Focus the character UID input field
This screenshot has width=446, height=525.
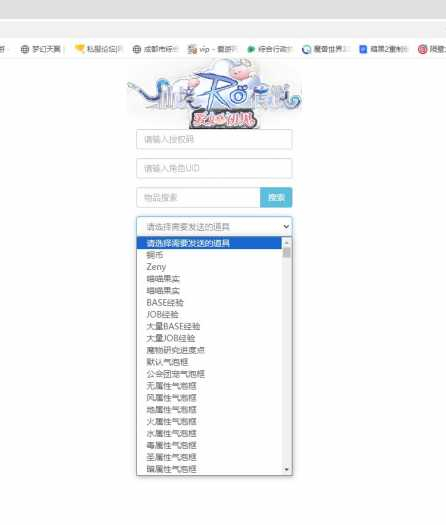(214, 168)
